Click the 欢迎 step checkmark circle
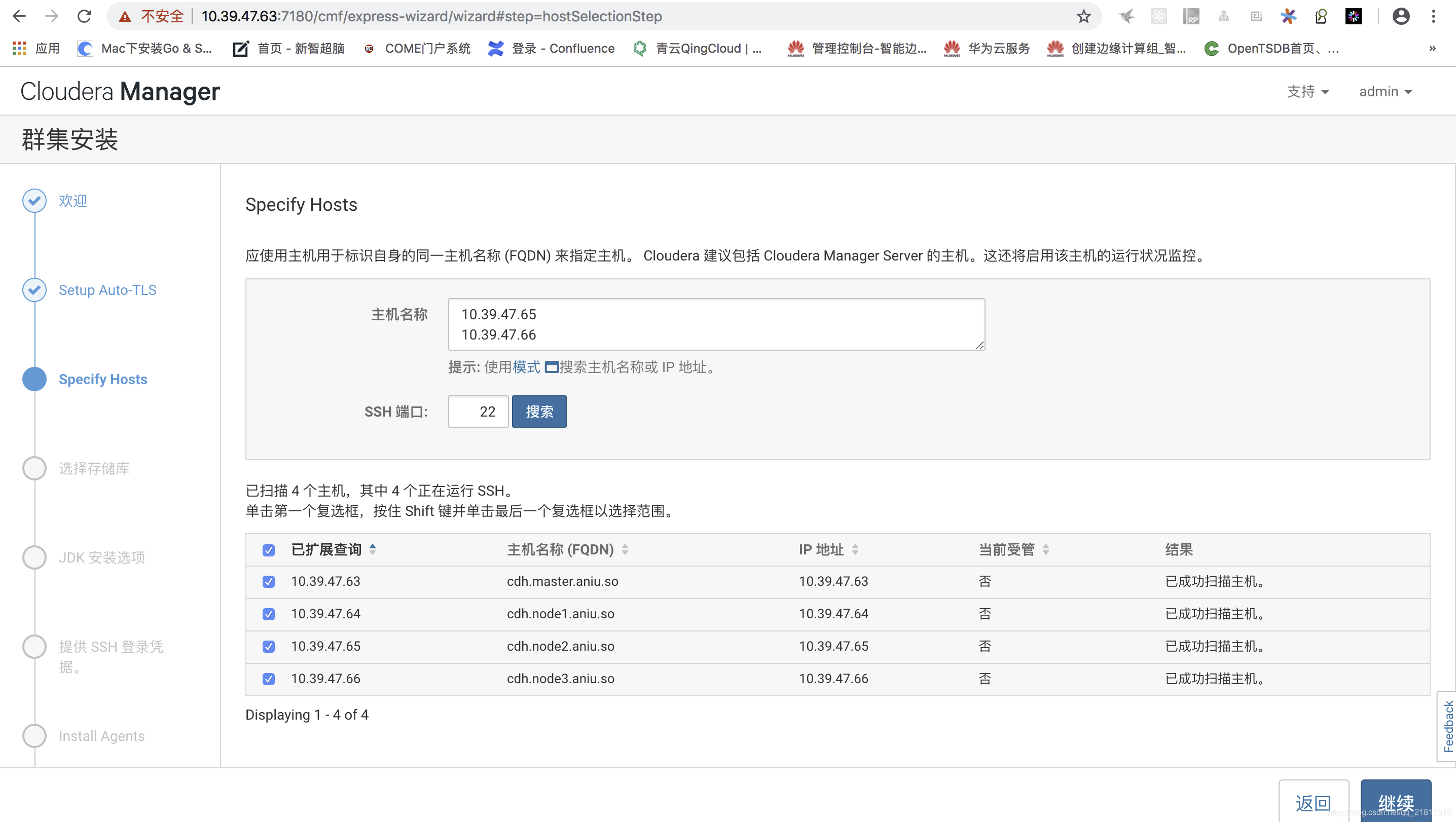This screenshot has height=822, width=1456. (34, 201)
